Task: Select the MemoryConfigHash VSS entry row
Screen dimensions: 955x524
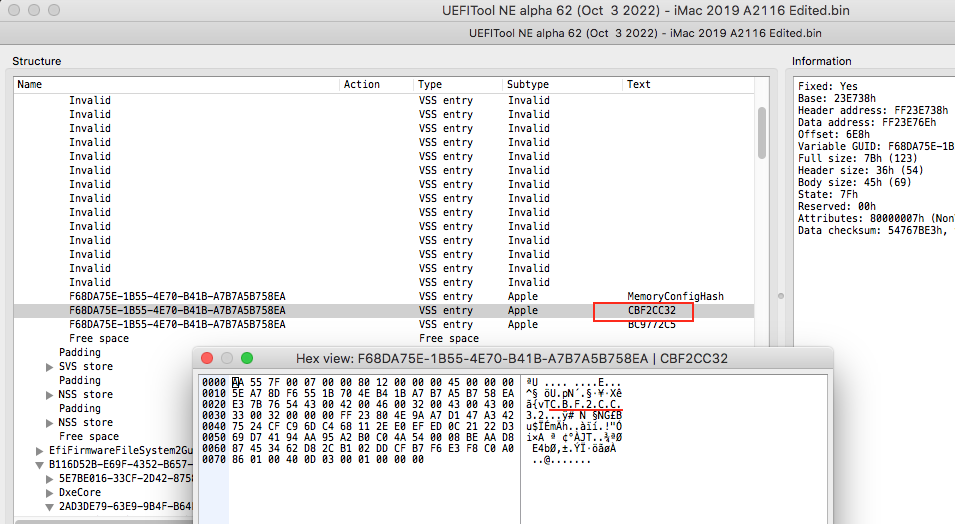Action: (x=384, y=297)
